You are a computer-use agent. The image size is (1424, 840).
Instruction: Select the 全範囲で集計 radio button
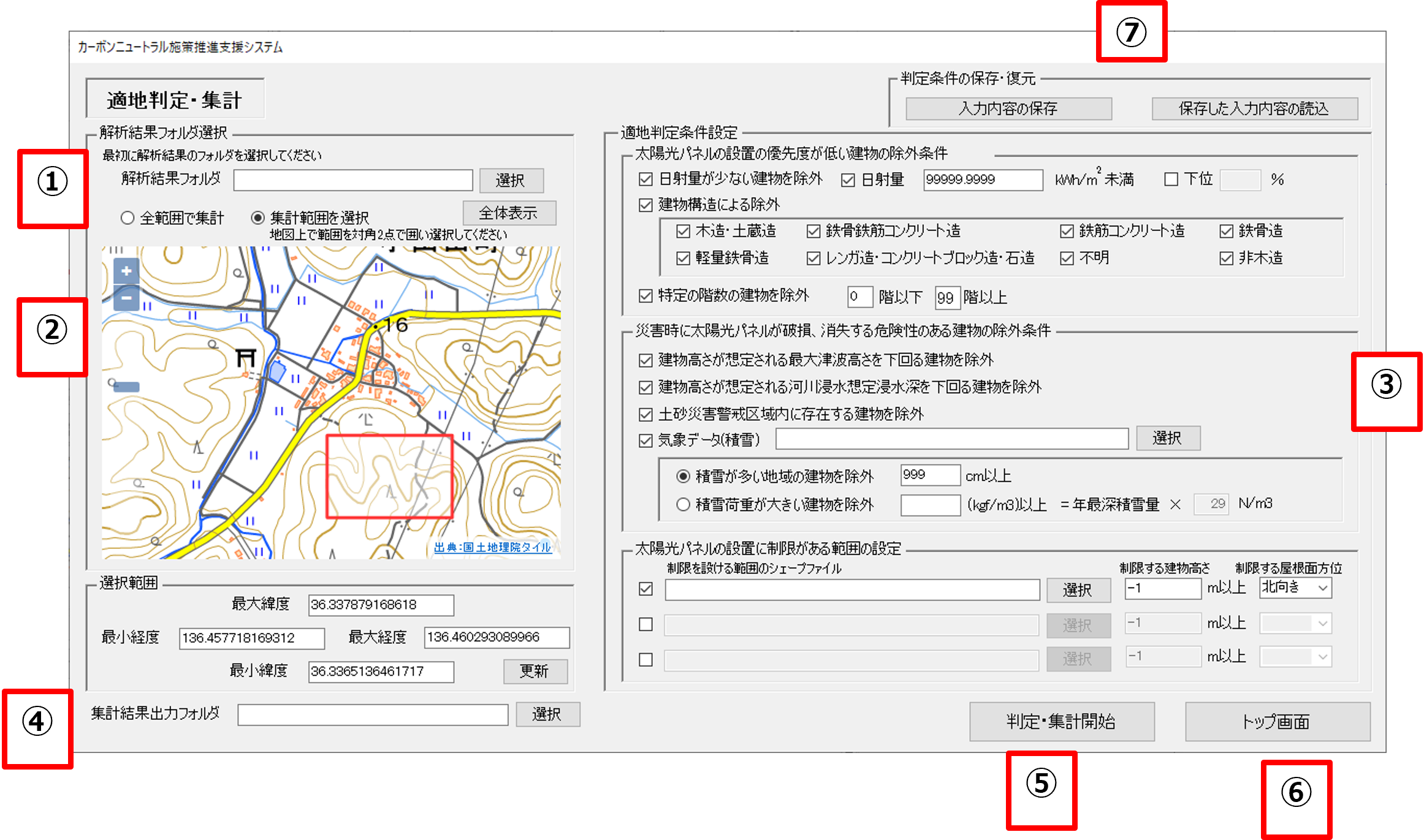pos(128,218)
